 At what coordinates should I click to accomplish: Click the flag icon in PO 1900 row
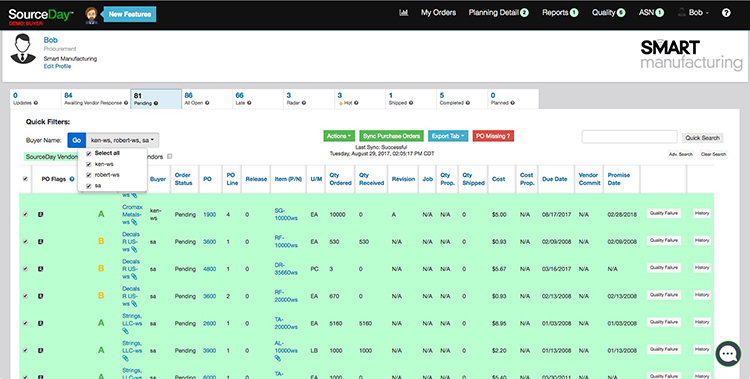[x=41, y=214]
